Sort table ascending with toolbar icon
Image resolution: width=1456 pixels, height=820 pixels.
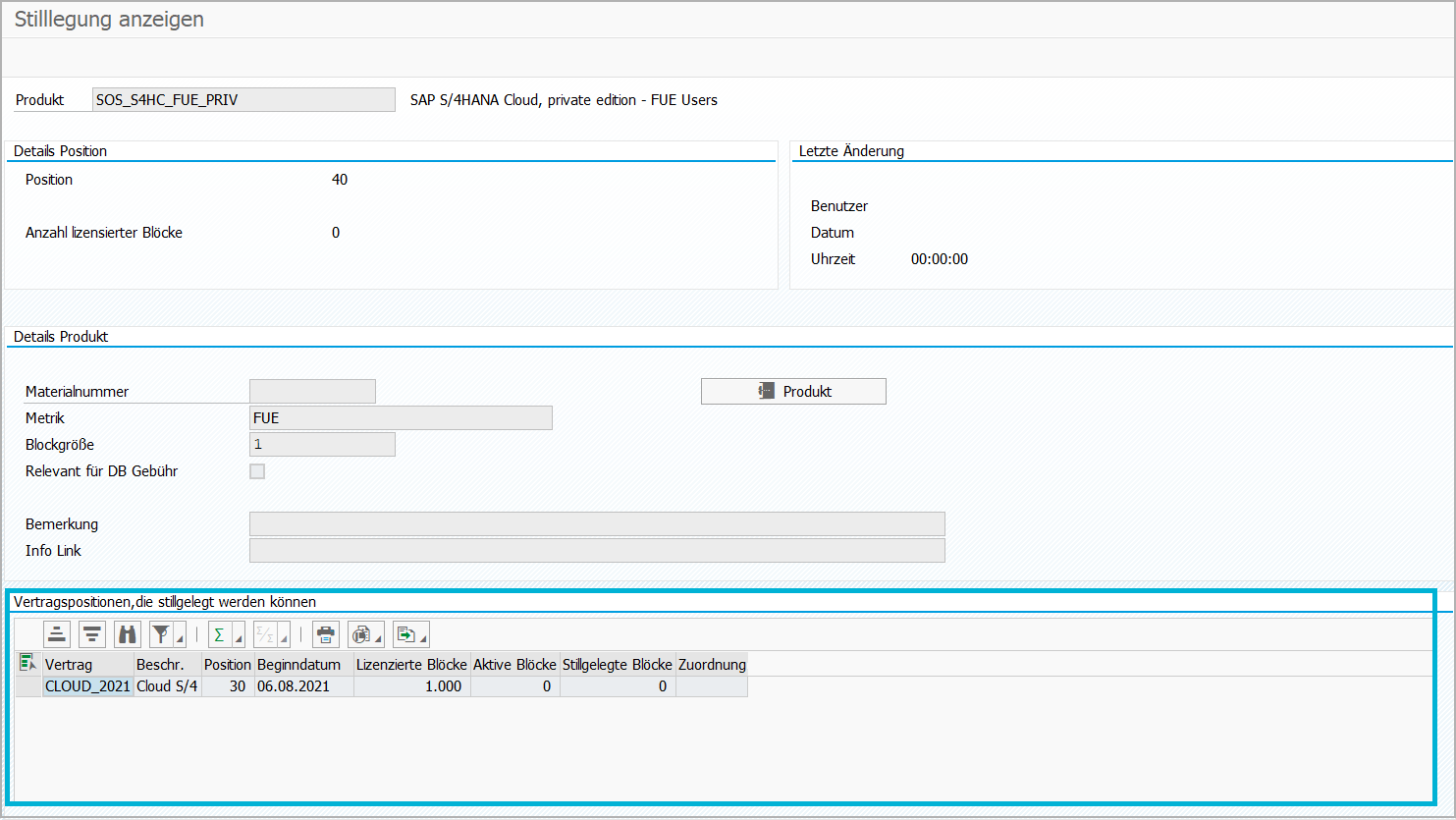click(x=57, y=634)
